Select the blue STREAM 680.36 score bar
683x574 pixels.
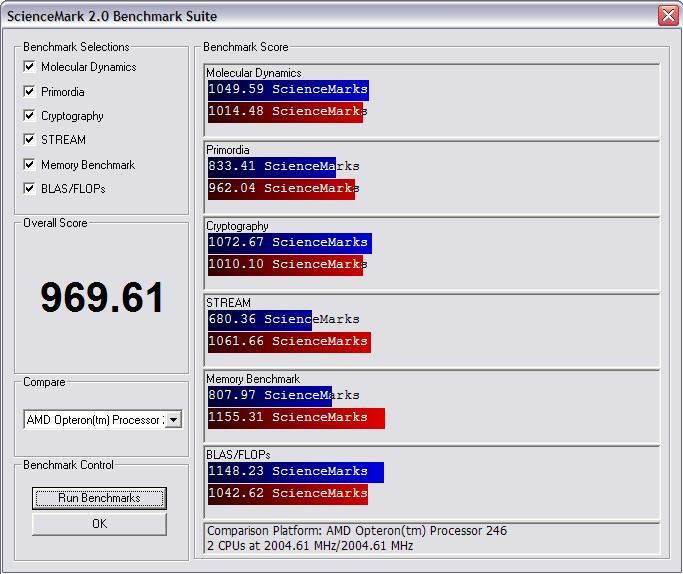point(260,320)
